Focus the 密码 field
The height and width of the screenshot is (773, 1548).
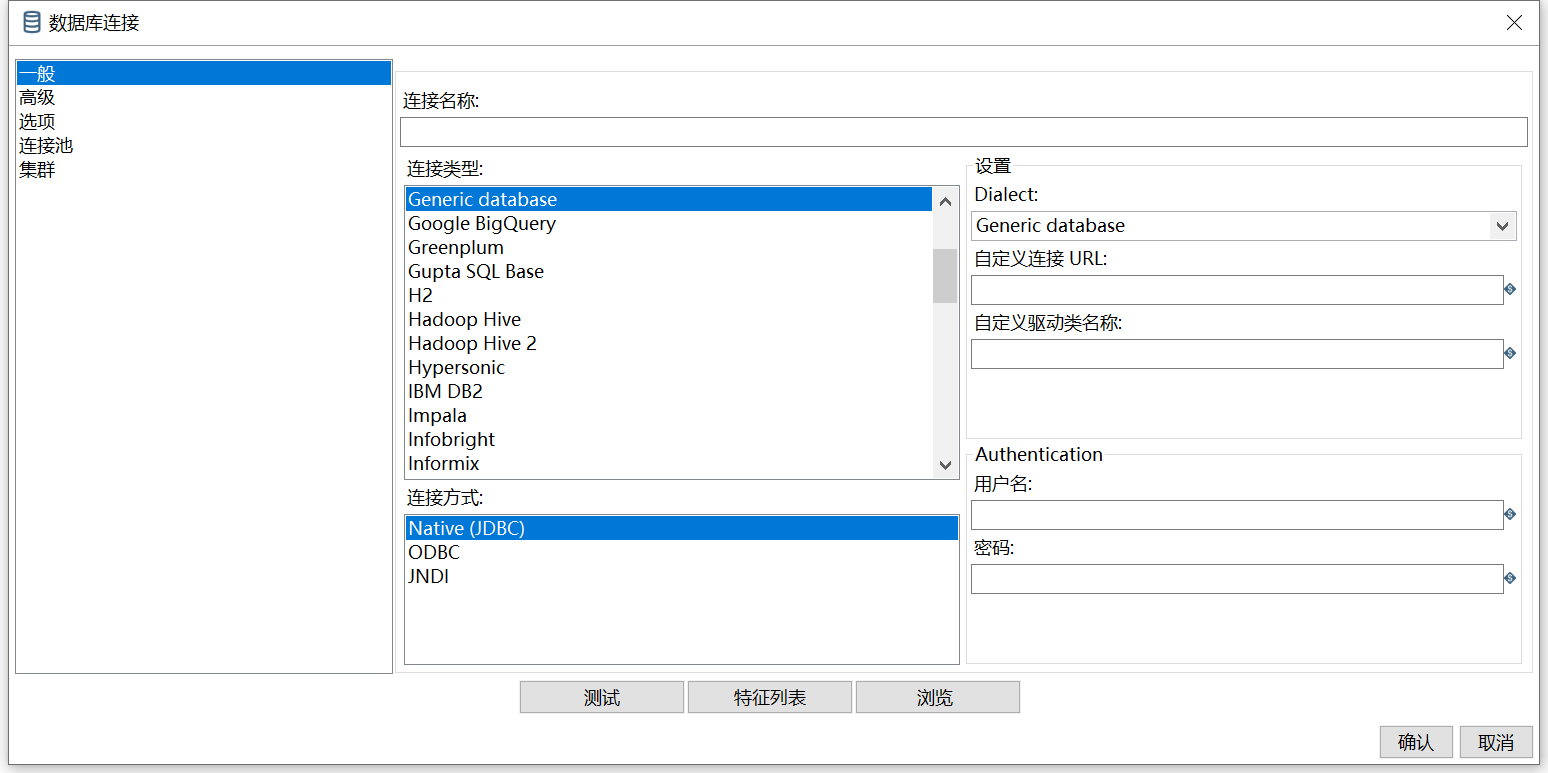(x=1237, y=579)
